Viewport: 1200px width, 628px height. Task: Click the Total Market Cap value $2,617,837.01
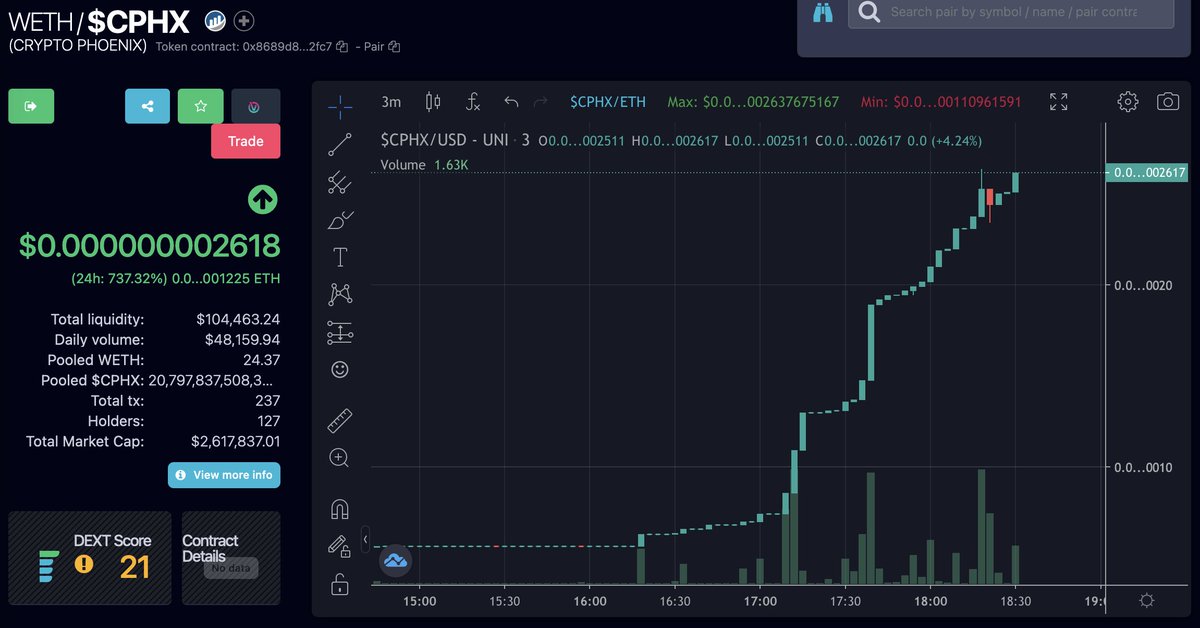pyautogui.click(x=236, y=441)
